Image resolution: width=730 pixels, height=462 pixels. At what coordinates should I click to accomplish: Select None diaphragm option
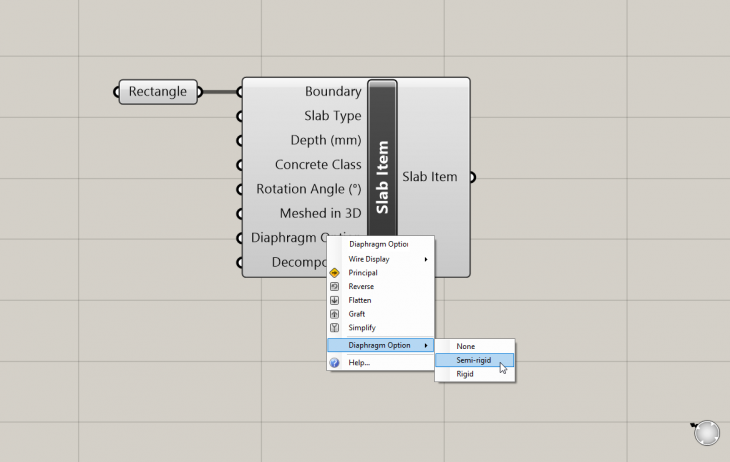point(474,346)
